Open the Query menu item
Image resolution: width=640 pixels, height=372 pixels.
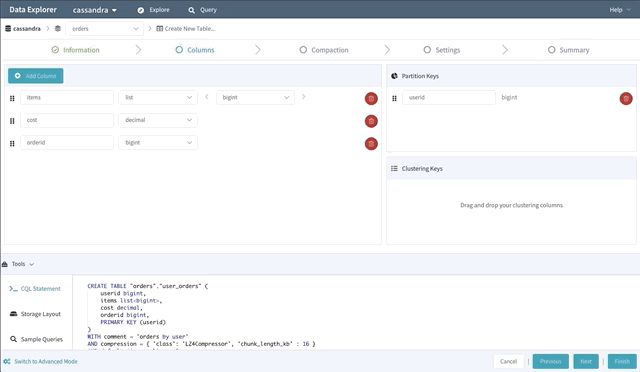click(202, 10)
